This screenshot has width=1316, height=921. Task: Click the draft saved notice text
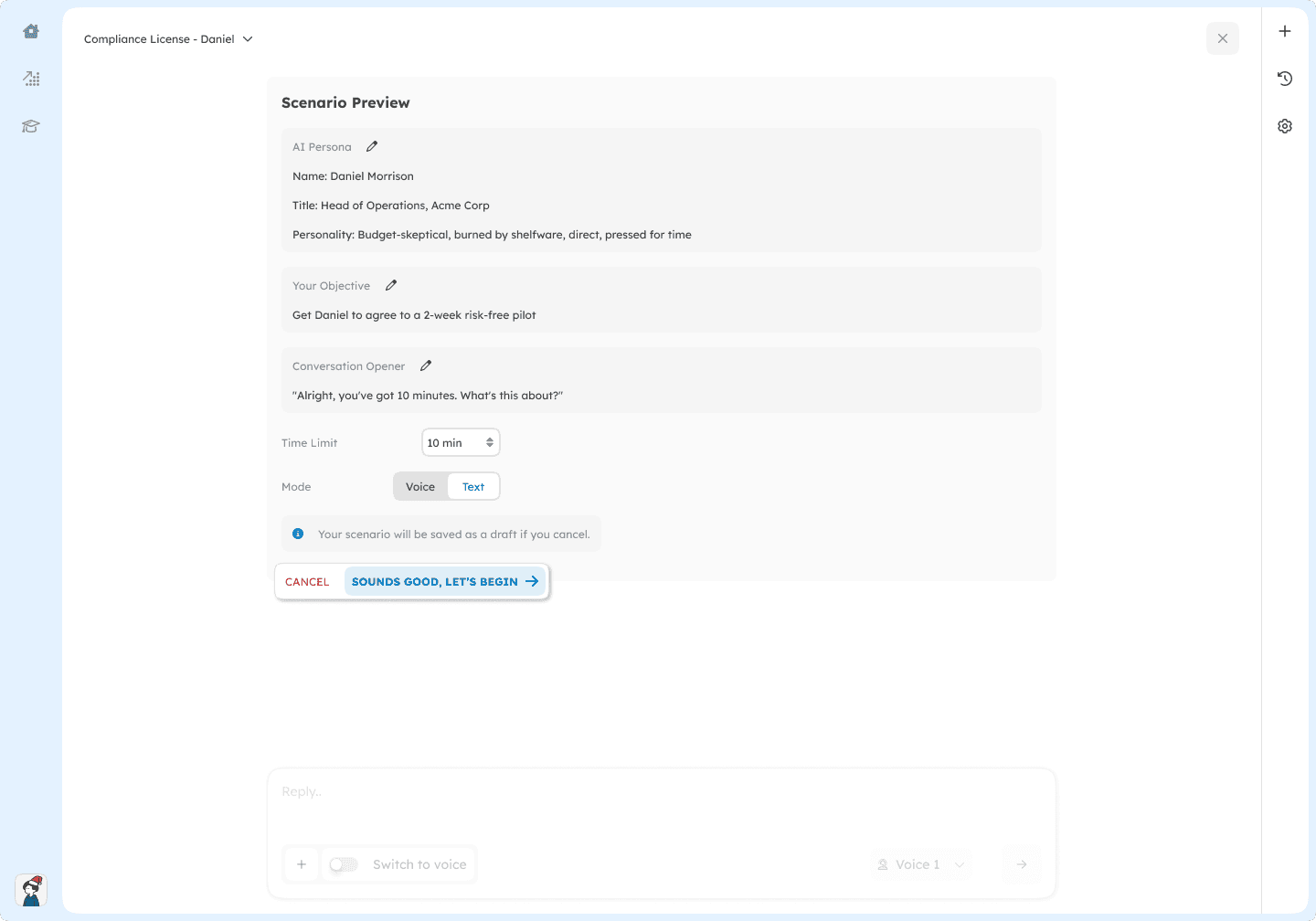[454, 535]
